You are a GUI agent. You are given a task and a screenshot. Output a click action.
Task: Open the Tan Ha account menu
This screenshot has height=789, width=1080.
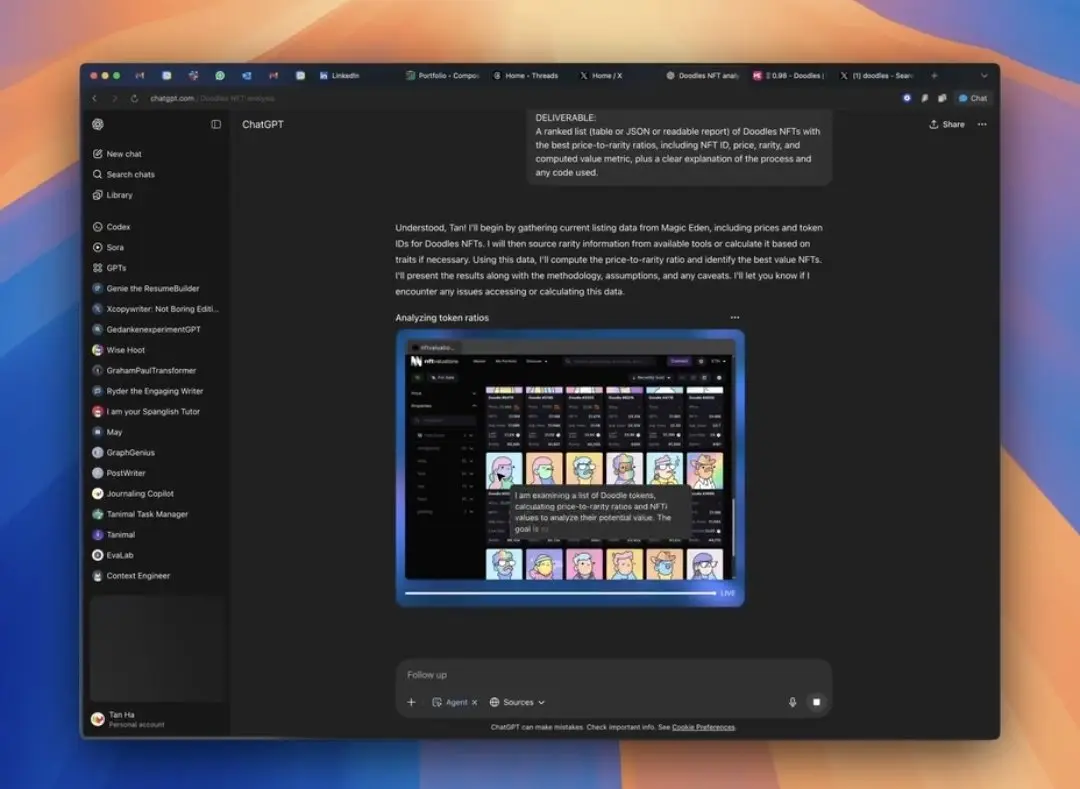coord(157,719)
